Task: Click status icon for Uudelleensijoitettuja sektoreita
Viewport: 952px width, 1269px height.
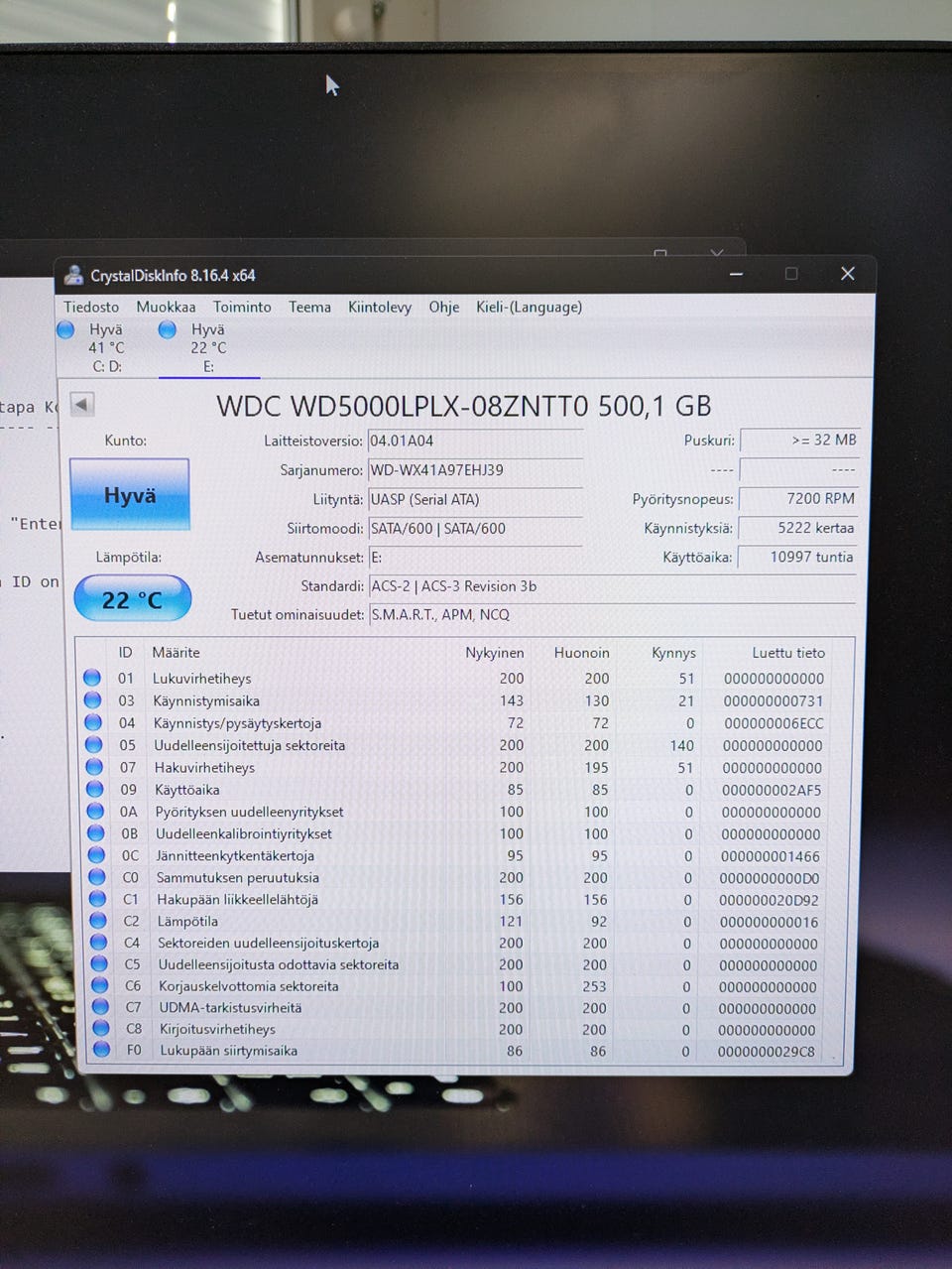Action: point(94,744)
